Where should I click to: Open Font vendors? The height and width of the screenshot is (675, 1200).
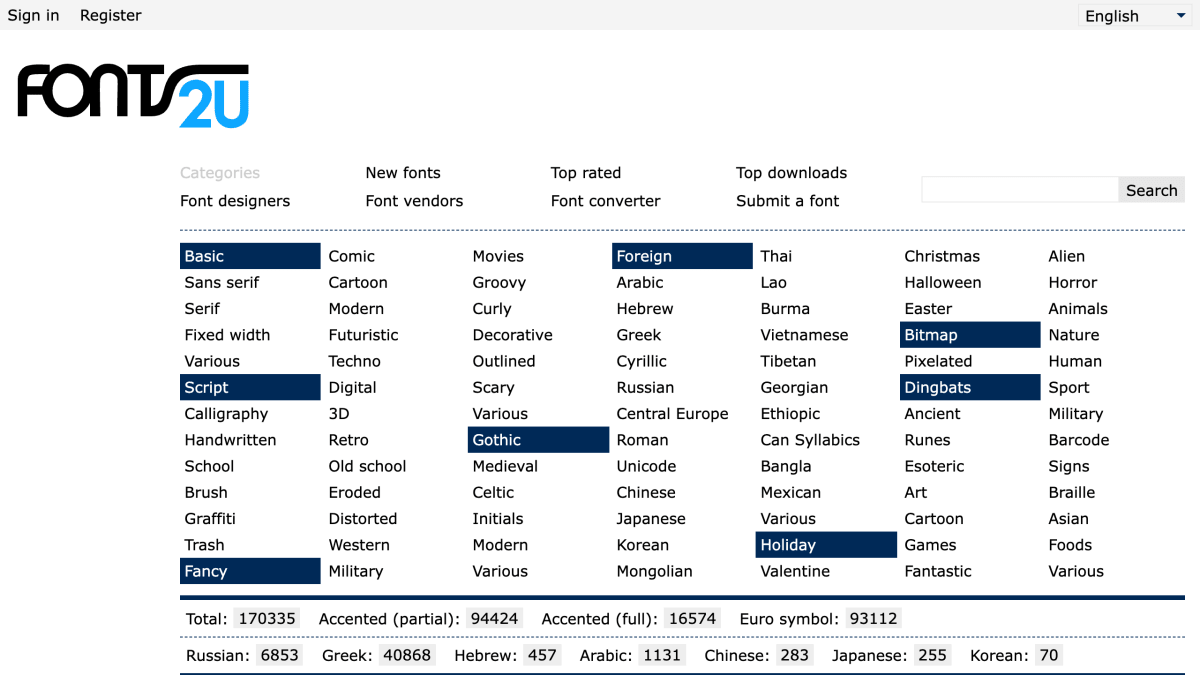click(414, 201)
